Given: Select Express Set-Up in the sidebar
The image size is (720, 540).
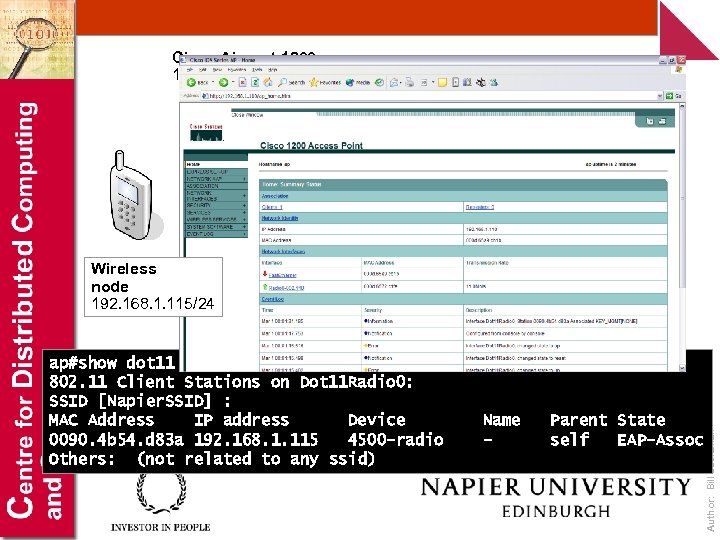Looking at the screenshot, I should pyautogui.click(x=216, y=172).
